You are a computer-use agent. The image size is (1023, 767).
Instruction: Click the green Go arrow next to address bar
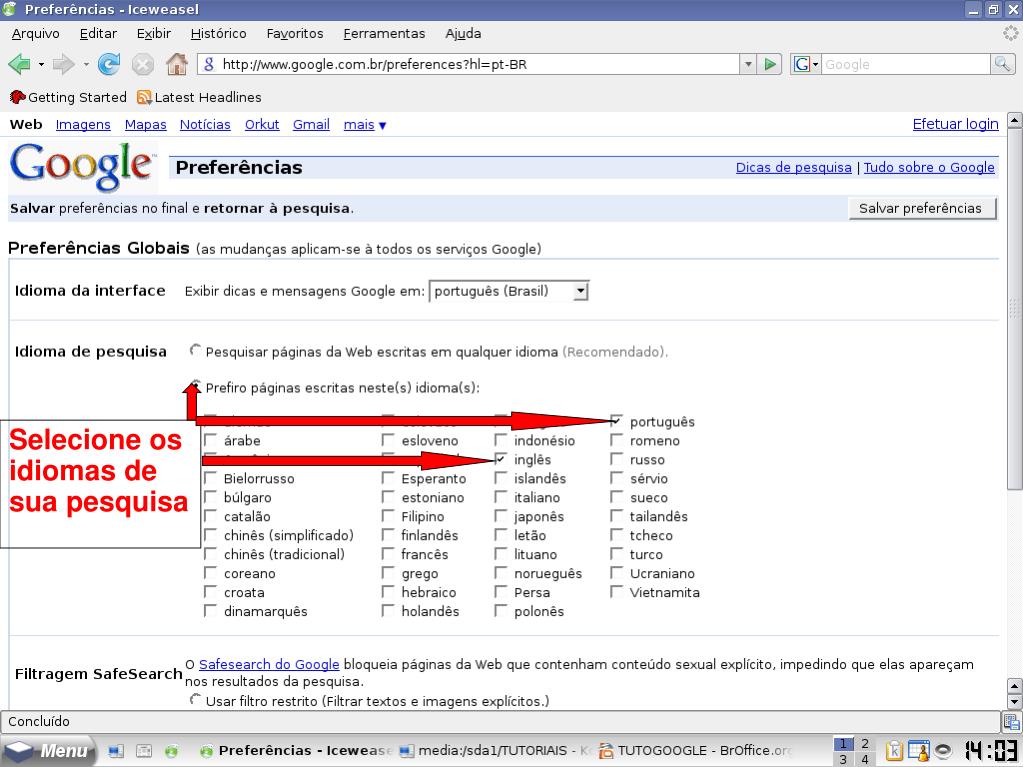pyautogui.click(x=770, y=64)
